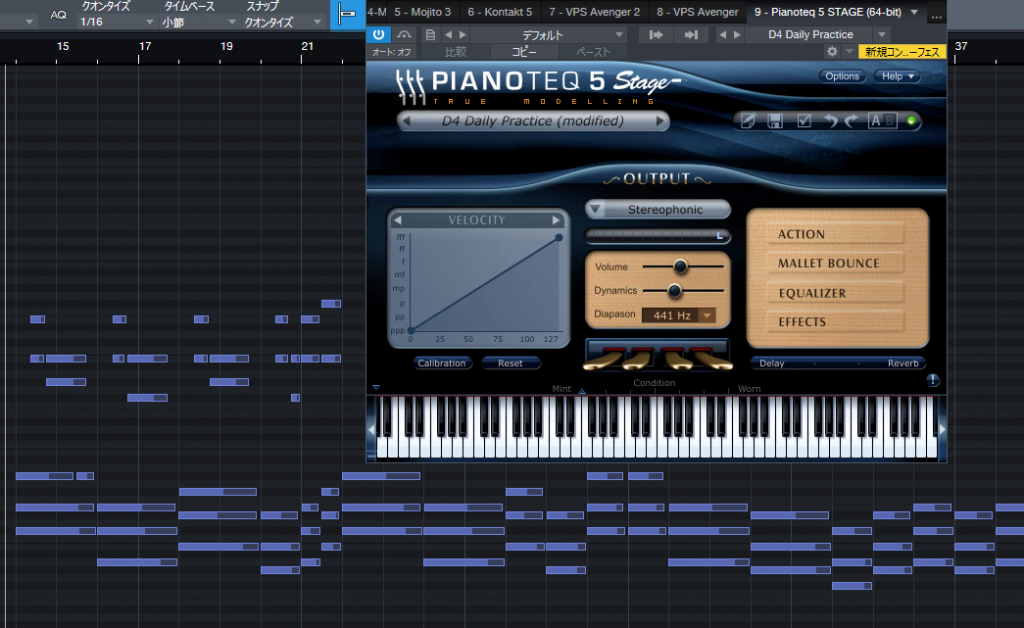Open the Pianoteq Help menu
The height and width of the screenshot is (628, 1024).
(897, 76)
